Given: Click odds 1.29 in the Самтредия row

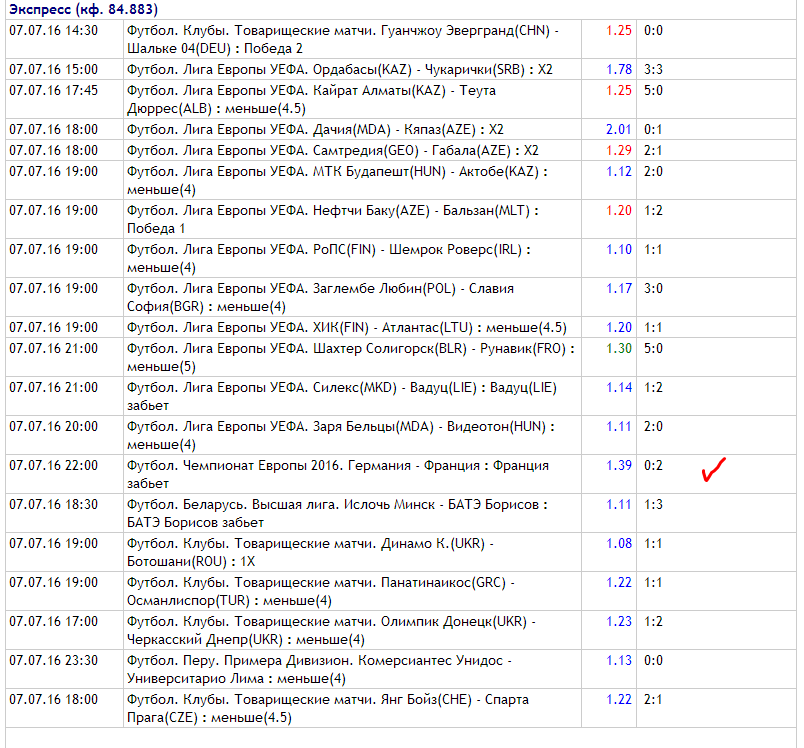Looking at the screenshot, I should [619, 150].
